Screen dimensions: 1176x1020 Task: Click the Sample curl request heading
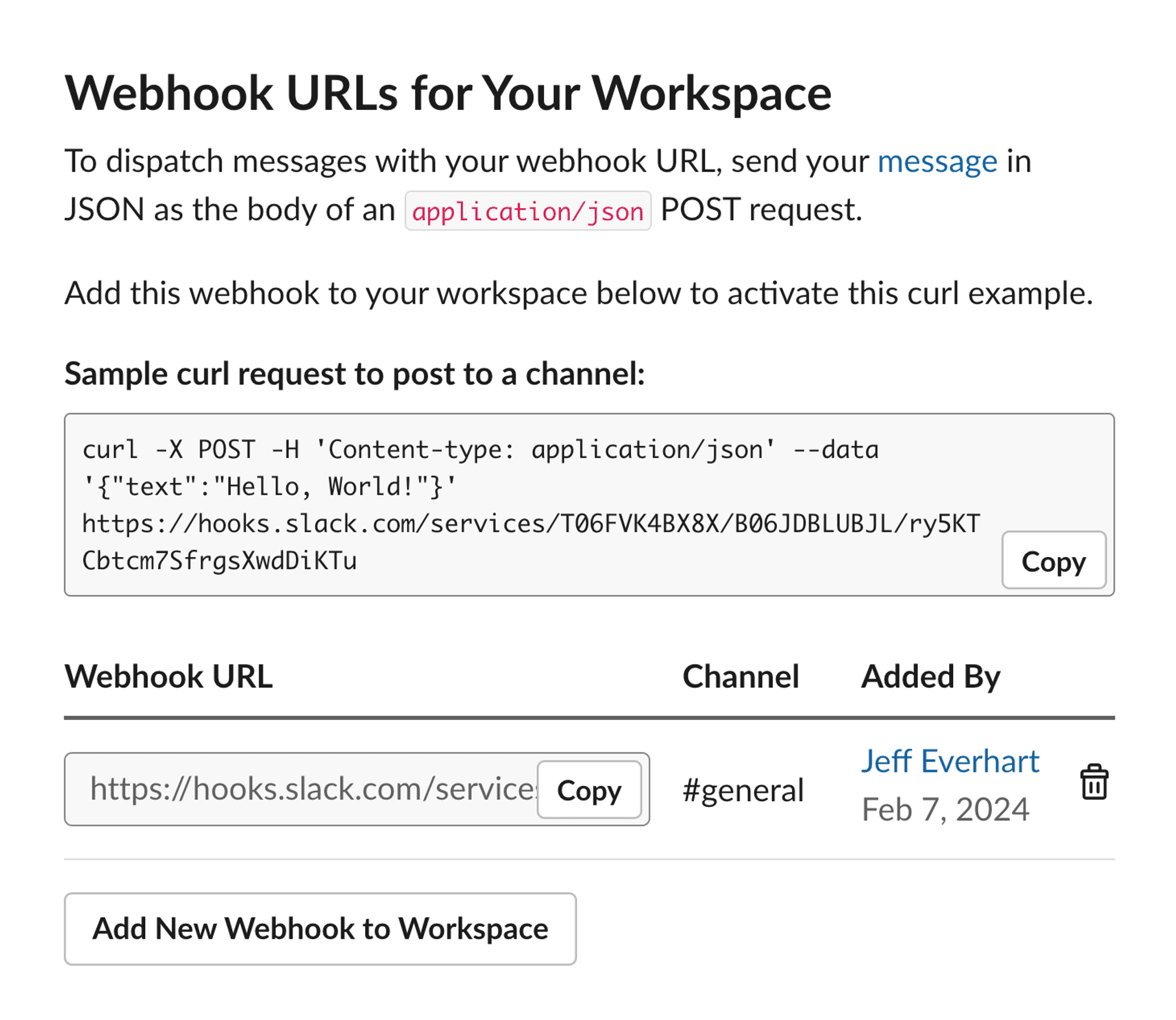pos(355,374)
